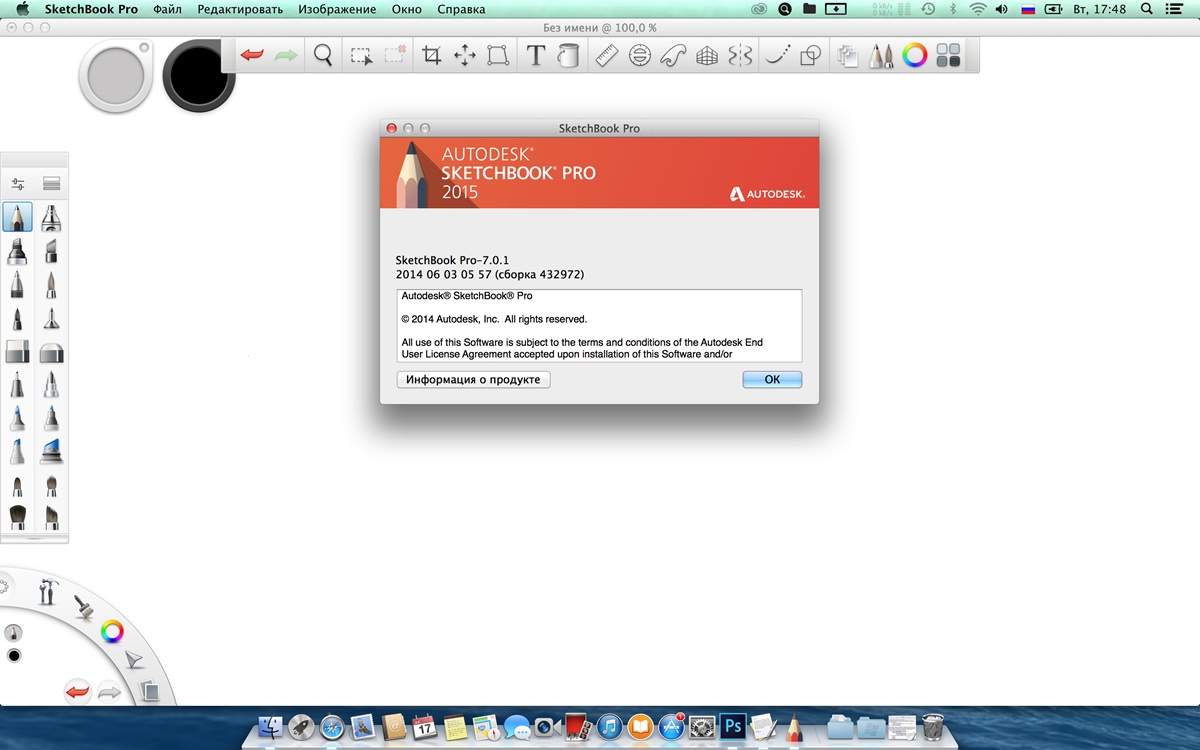This screenshot has height=750, width=1200.
Task: Open the Layer editor from top toolbar
Action: pyautogui.click(x=848, y=56)
